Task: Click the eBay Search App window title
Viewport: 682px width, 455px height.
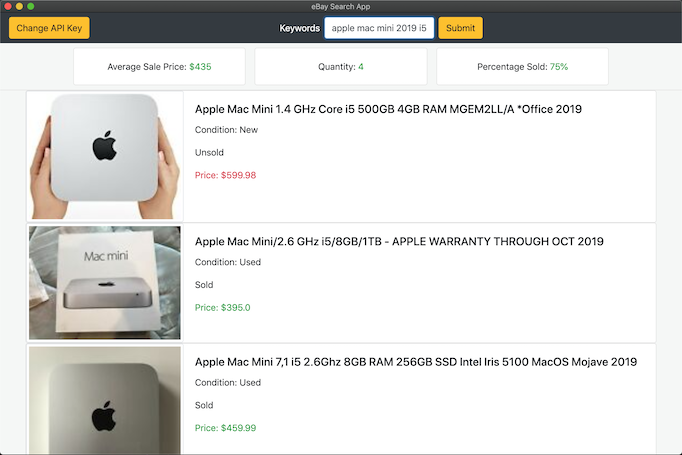Action: 341,7
